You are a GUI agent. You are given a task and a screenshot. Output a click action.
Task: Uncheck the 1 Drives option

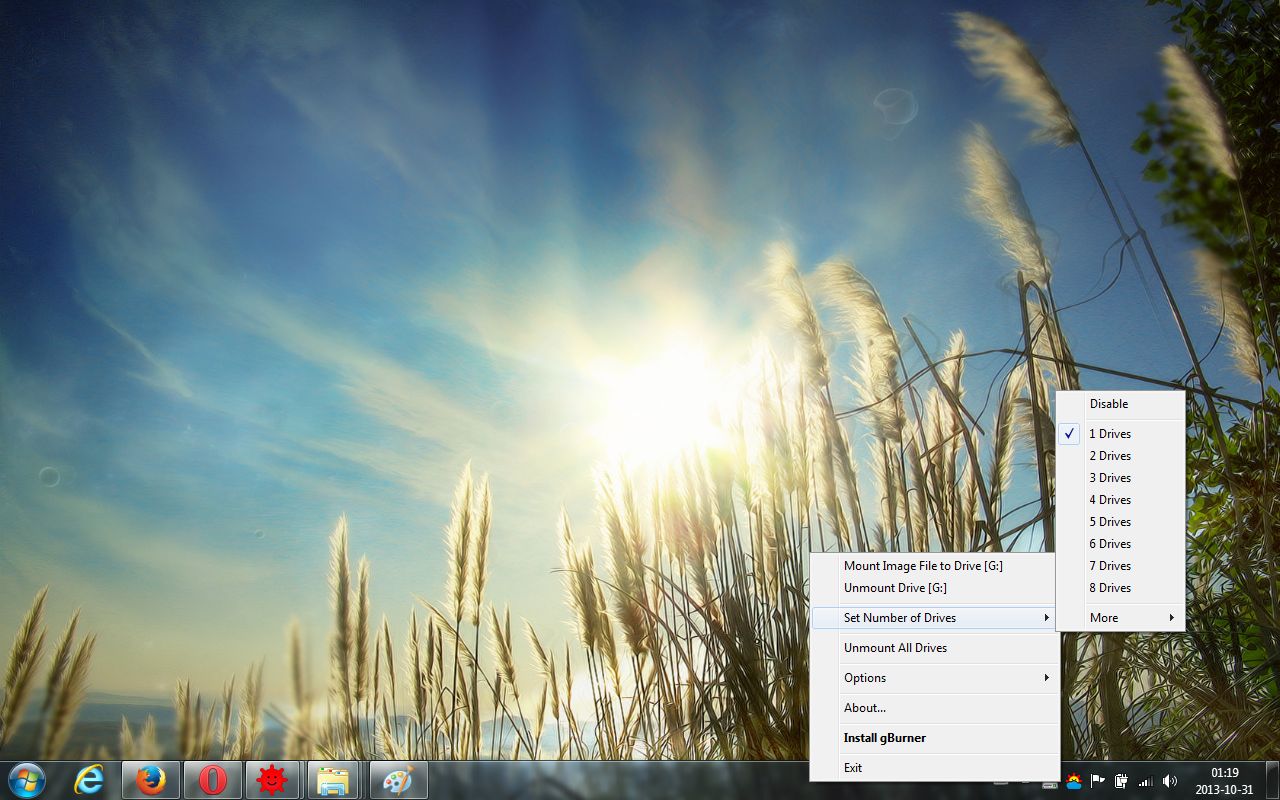pos(1110,433)
